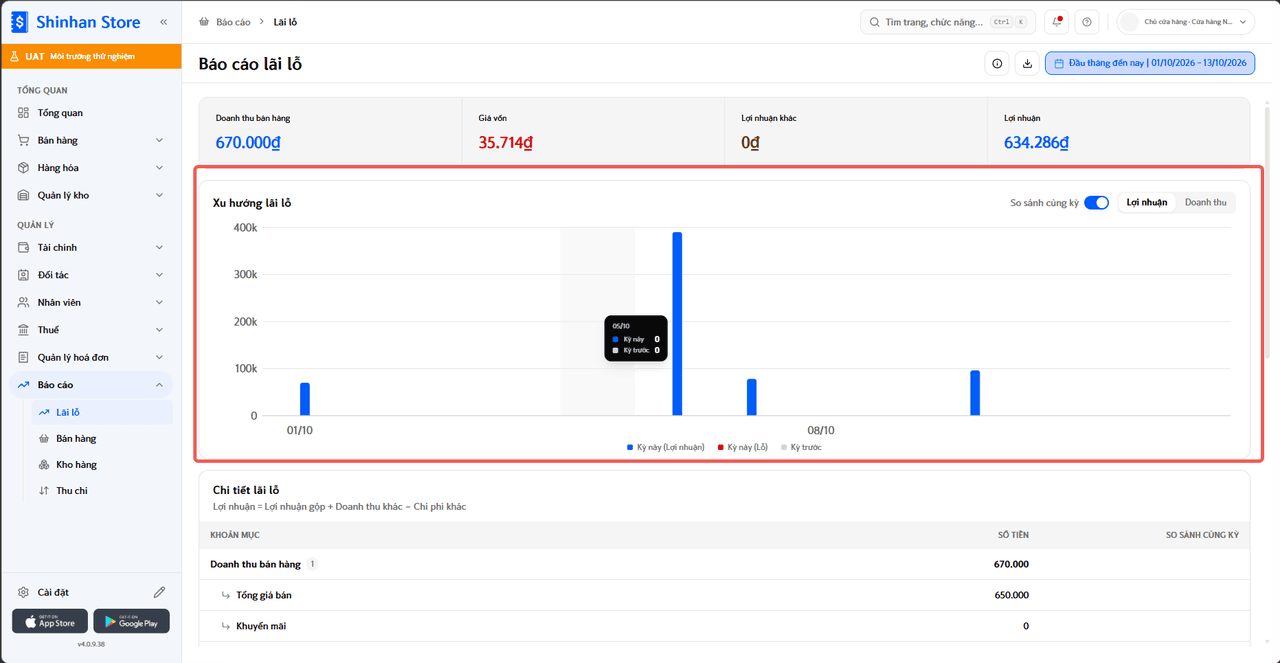
Task: Click the App Store download badge
Action: 50,621
